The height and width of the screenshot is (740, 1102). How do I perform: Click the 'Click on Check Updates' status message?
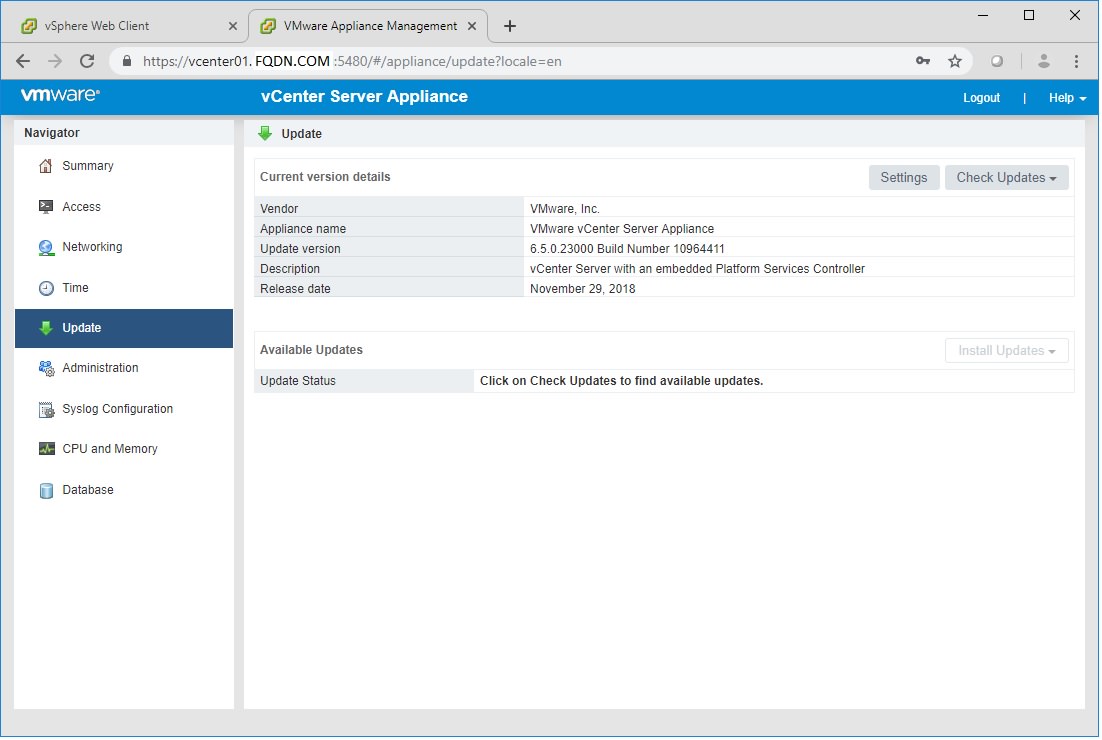[x=622, y=382]
